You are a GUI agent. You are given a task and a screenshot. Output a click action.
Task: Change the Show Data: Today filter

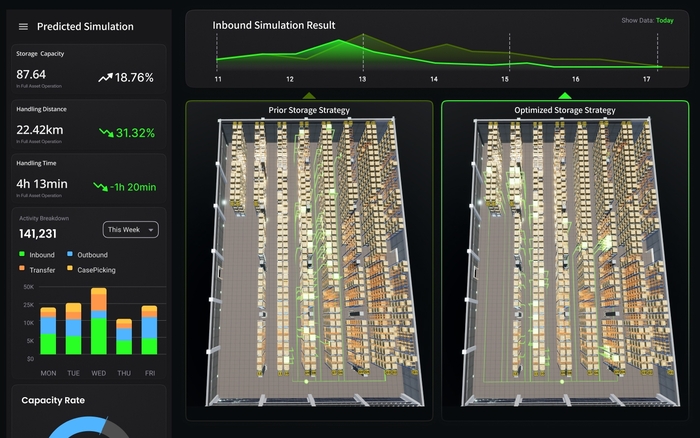654,20
